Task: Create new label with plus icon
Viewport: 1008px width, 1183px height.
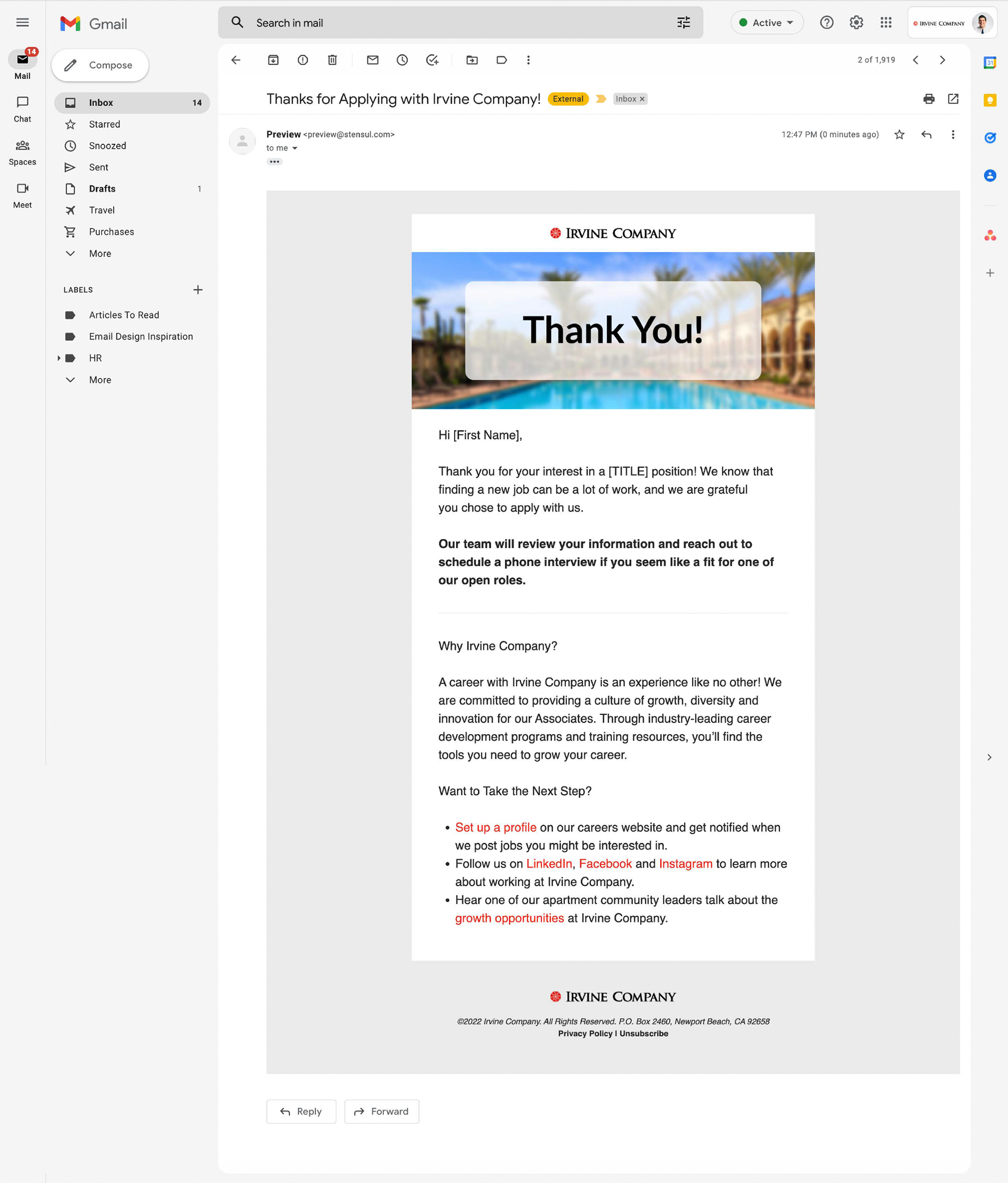Action: 198,290
